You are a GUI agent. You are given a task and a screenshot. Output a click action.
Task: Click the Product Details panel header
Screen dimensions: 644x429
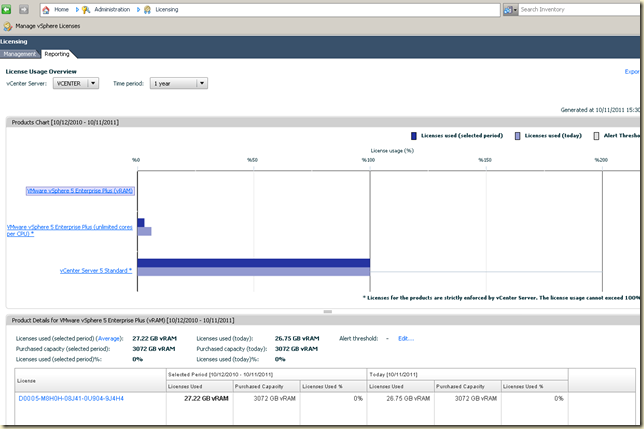[x=323, y=320]
